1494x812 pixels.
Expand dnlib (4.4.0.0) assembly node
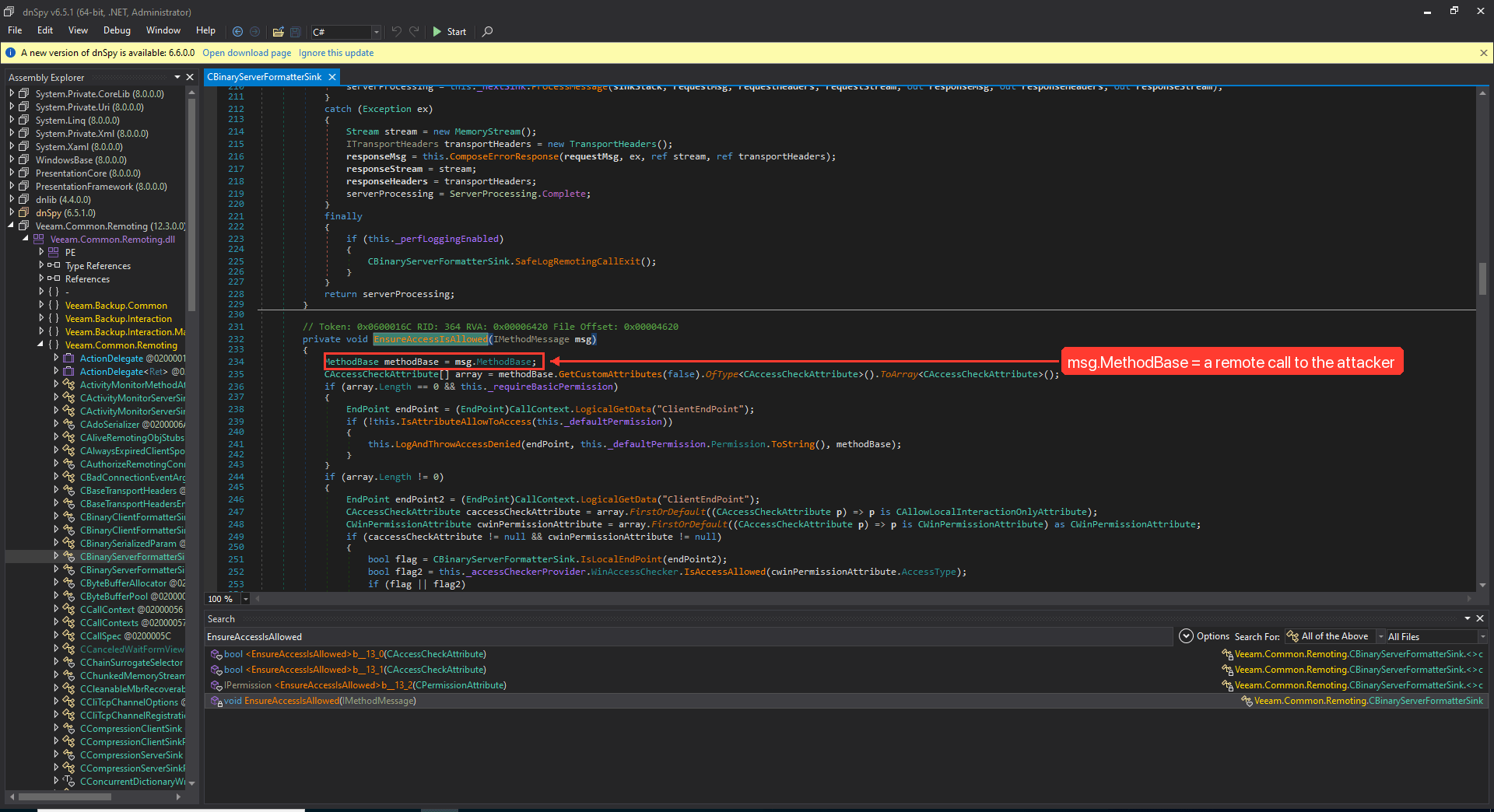pos(12,199)
